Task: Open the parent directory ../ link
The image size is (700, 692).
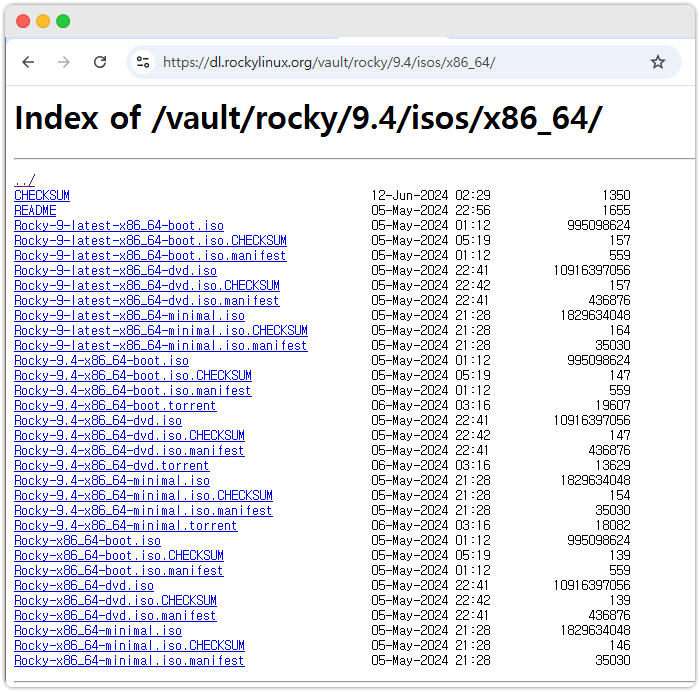Action: [25, 180]
